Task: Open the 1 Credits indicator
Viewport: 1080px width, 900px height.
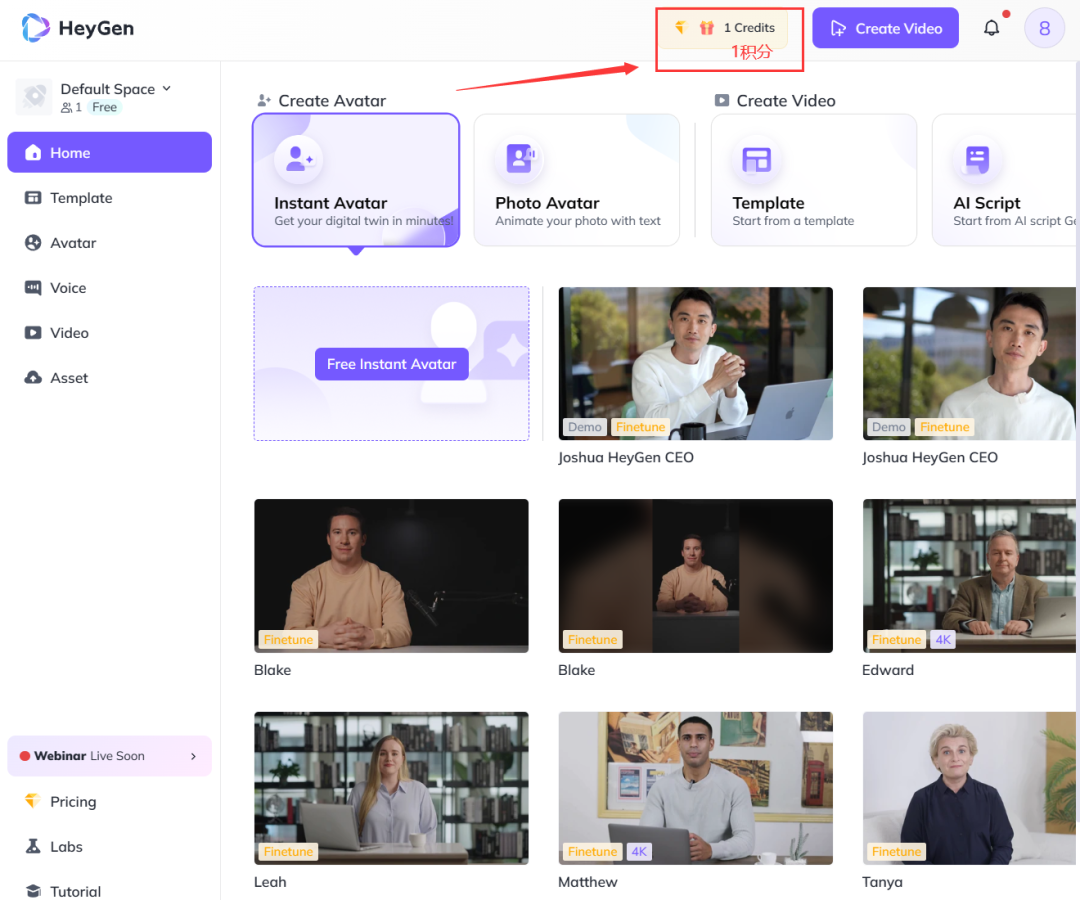Action: click(x=725, y=28)
